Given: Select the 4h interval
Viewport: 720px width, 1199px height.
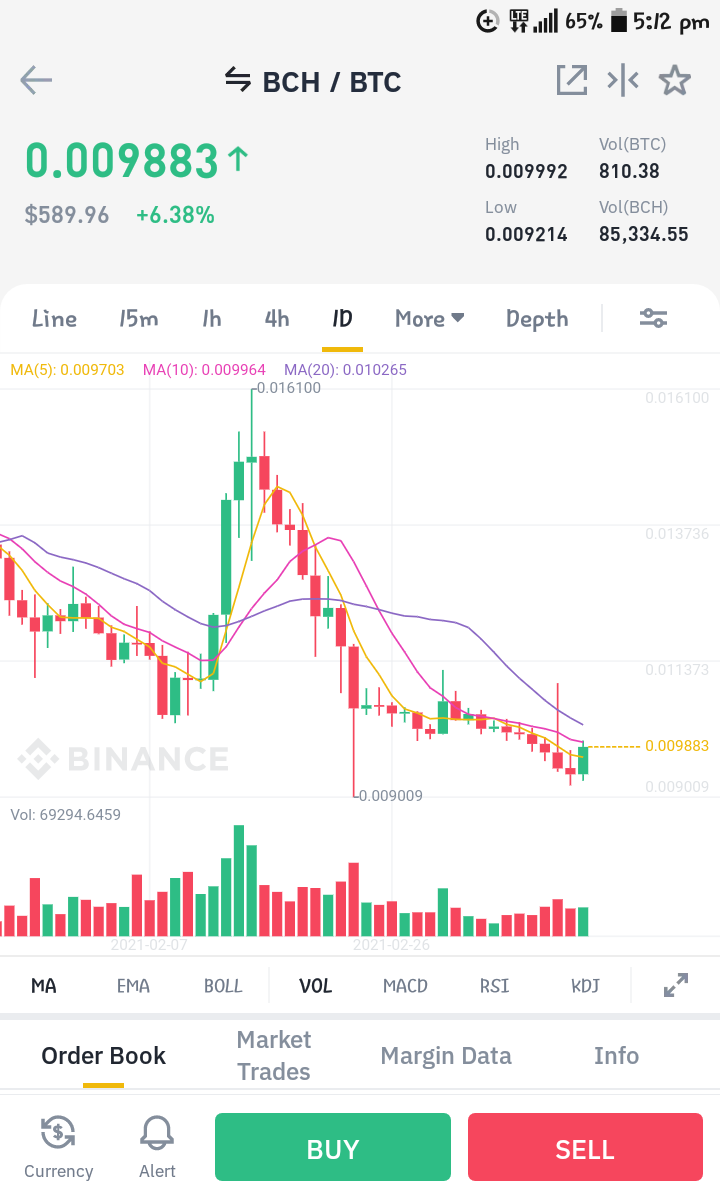Looking at the screenshot, I should 277,319.
